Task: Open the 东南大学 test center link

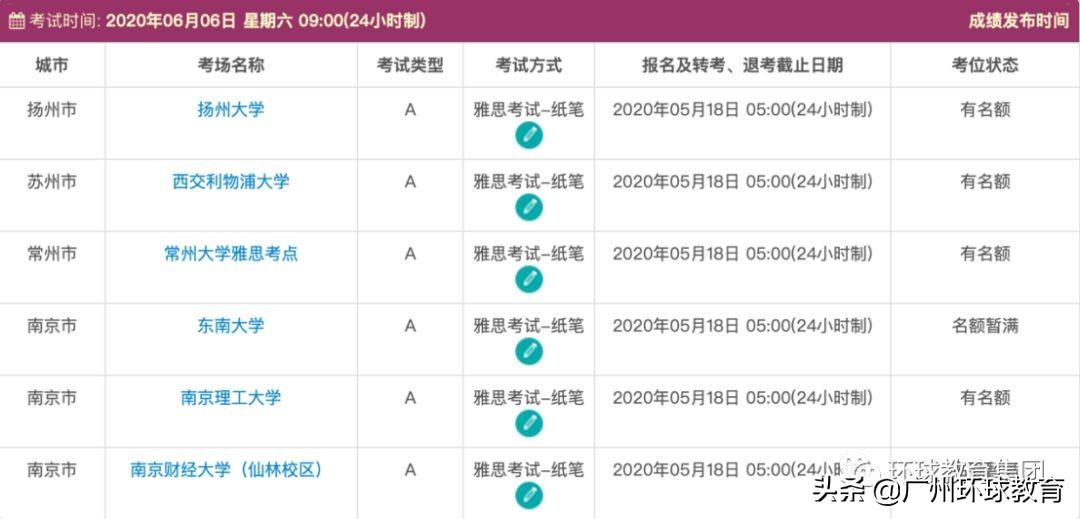Action: click(231, 326)
